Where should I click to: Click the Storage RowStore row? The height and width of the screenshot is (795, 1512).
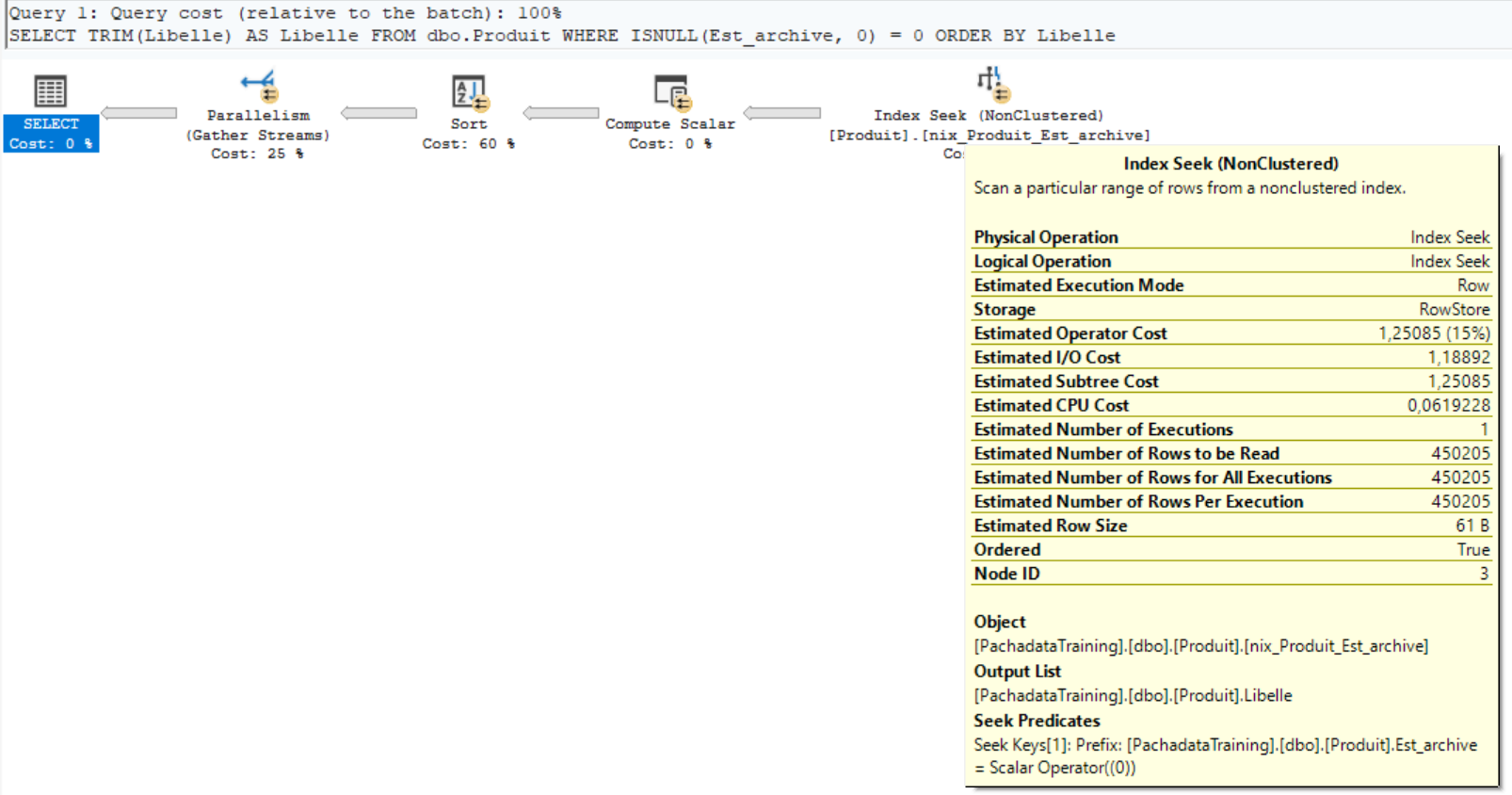(x=1231, y=309)
